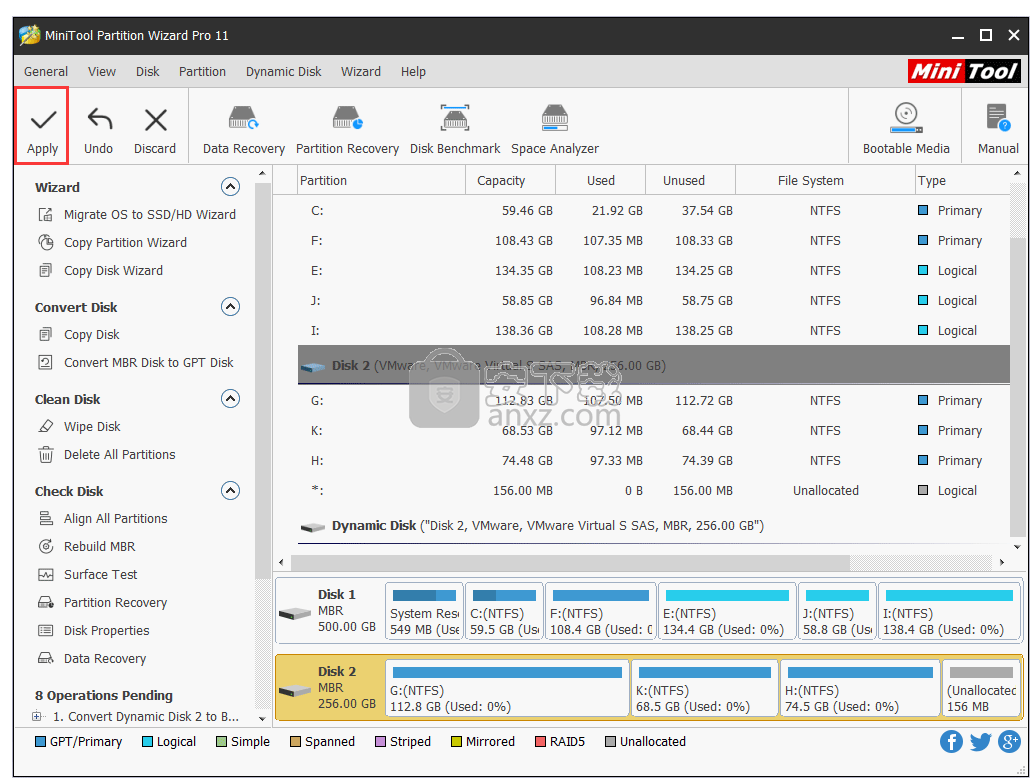Collapse the Wizard section
The width and height of the screenshot is (1034, 780).
(x=230, y=187)
